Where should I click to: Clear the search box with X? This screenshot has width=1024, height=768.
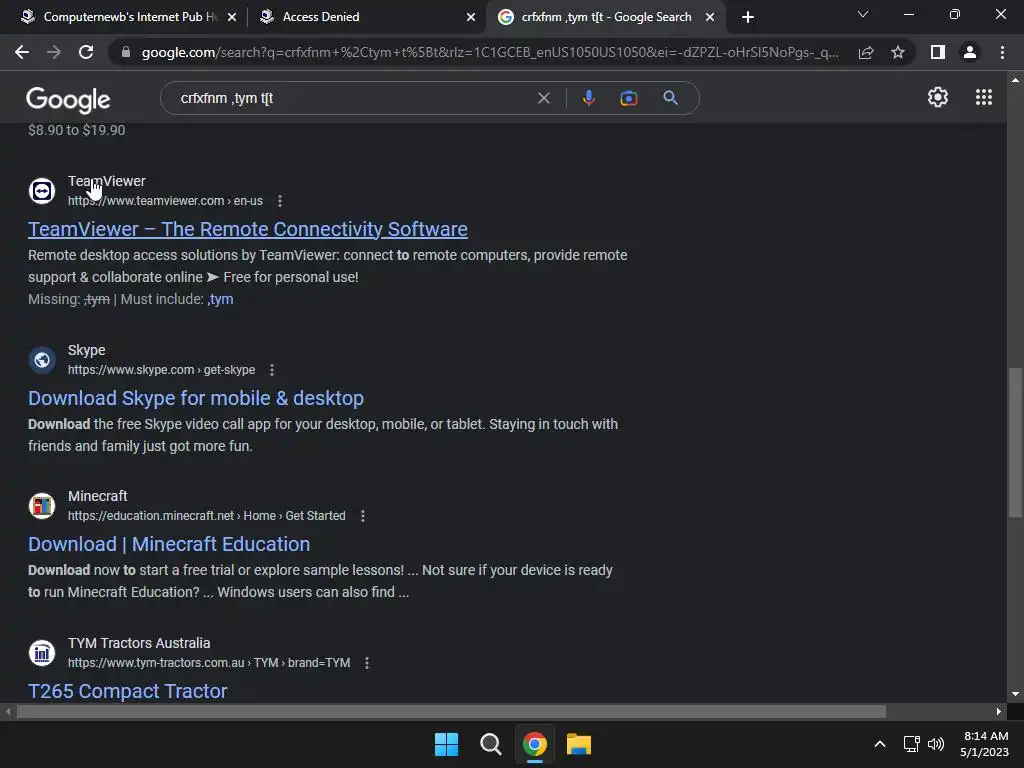click(x=543, y=98)
